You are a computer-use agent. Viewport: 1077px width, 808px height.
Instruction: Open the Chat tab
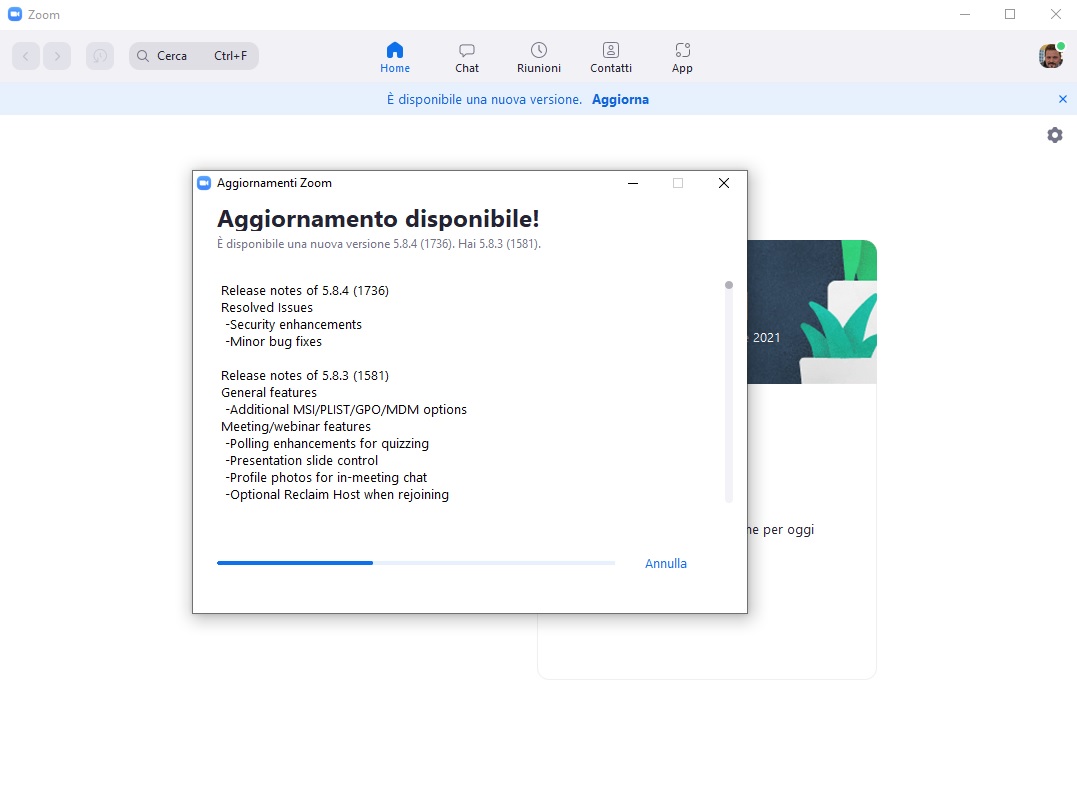(x=467, y=58)
